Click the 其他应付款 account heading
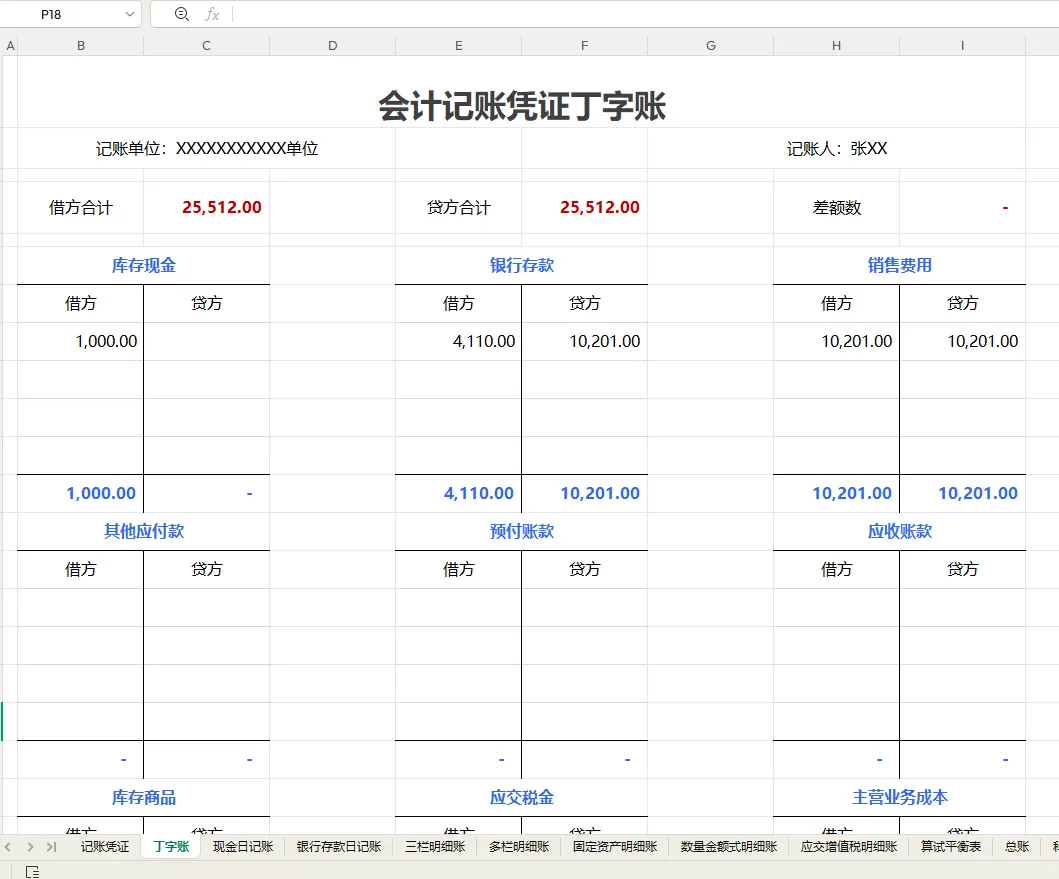The width and height of the screenshot is (1059, 879). [x=143, y=531]
